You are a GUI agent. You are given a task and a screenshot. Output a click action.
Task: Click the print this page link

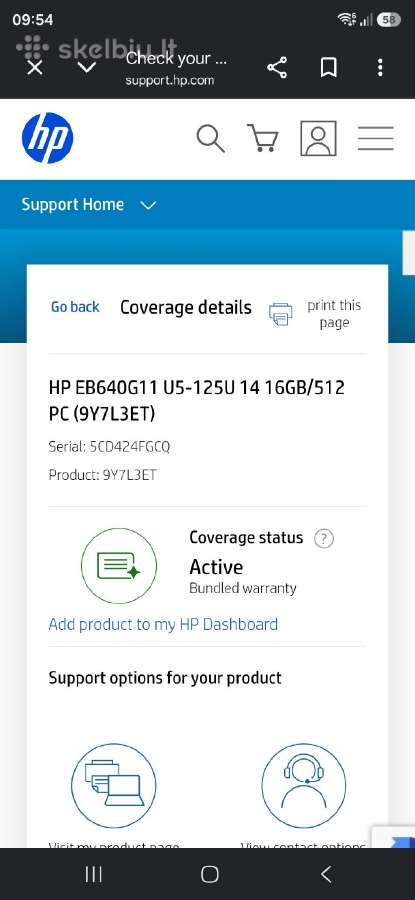coord(334,313)
